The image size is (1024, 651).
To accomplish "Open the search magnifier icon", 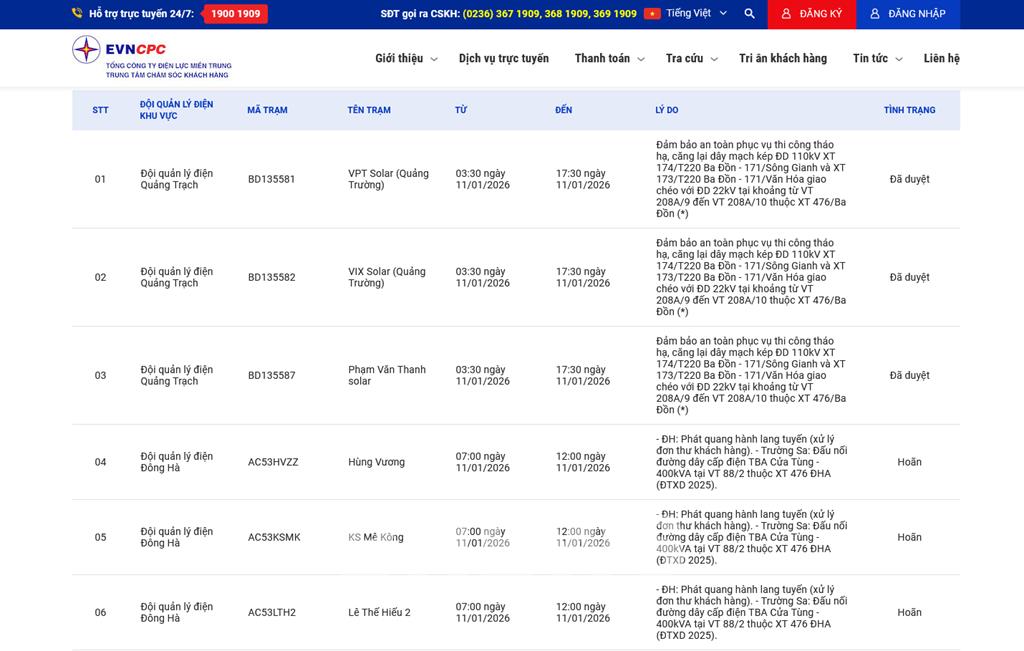I will [749, 14].
